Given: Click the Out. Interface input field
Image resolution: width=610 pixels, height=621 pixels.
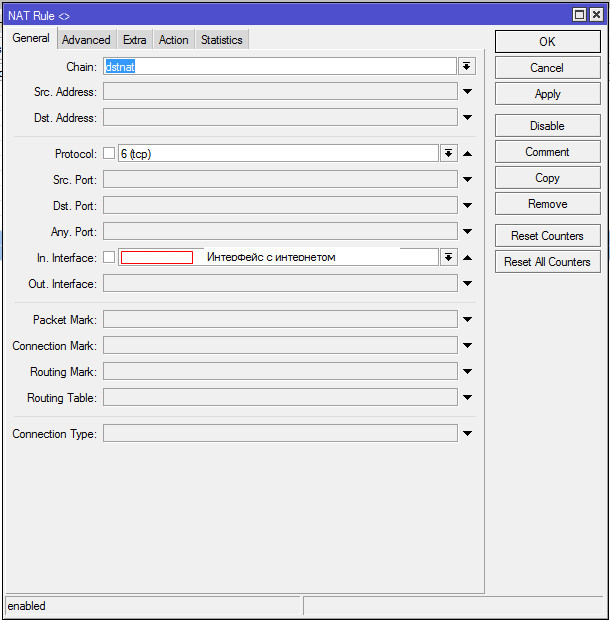Looking at the screenshot, I should coord(280,283).
